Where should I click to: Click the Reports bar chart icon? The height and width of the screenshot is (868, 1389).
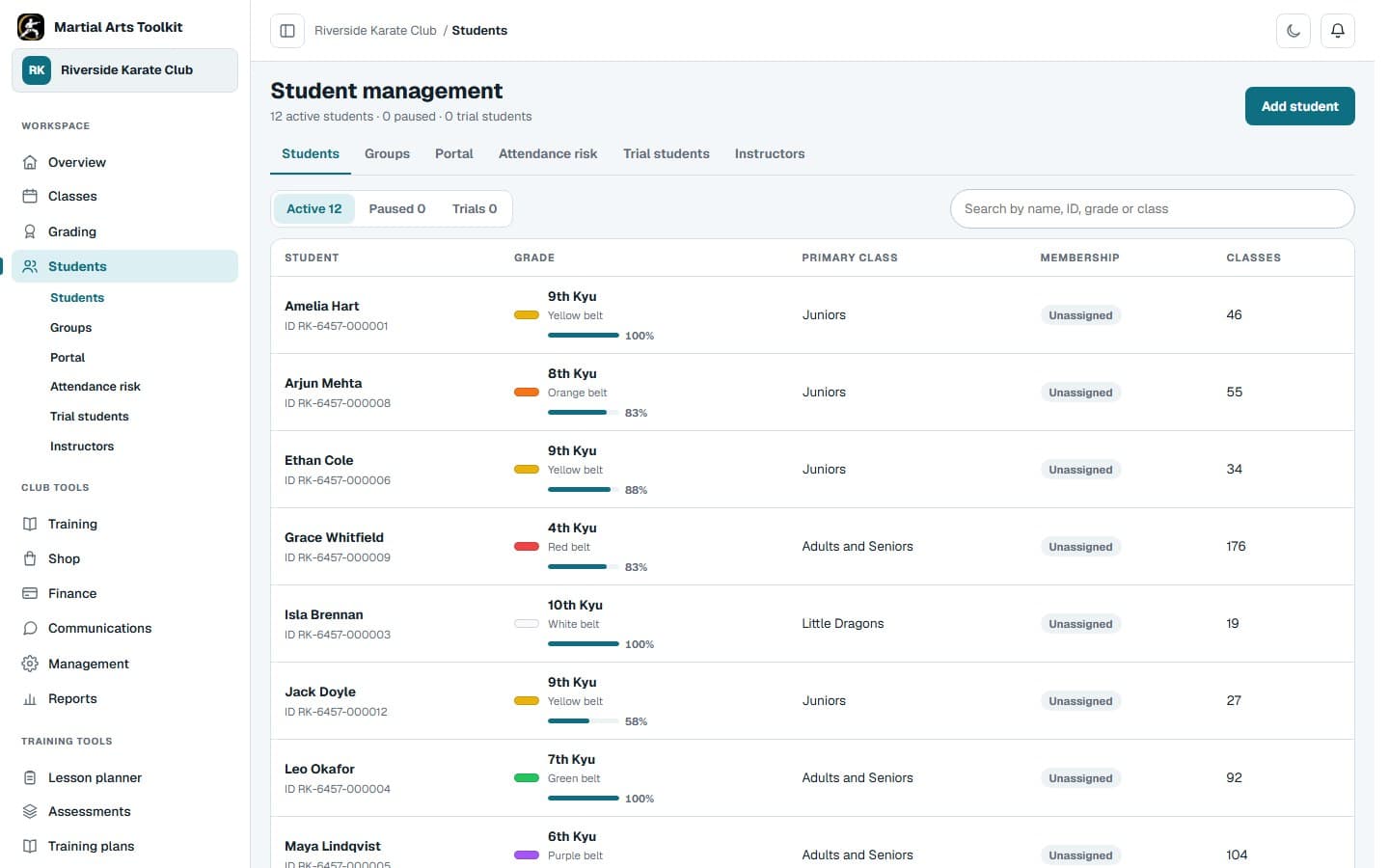pos(30,698)
